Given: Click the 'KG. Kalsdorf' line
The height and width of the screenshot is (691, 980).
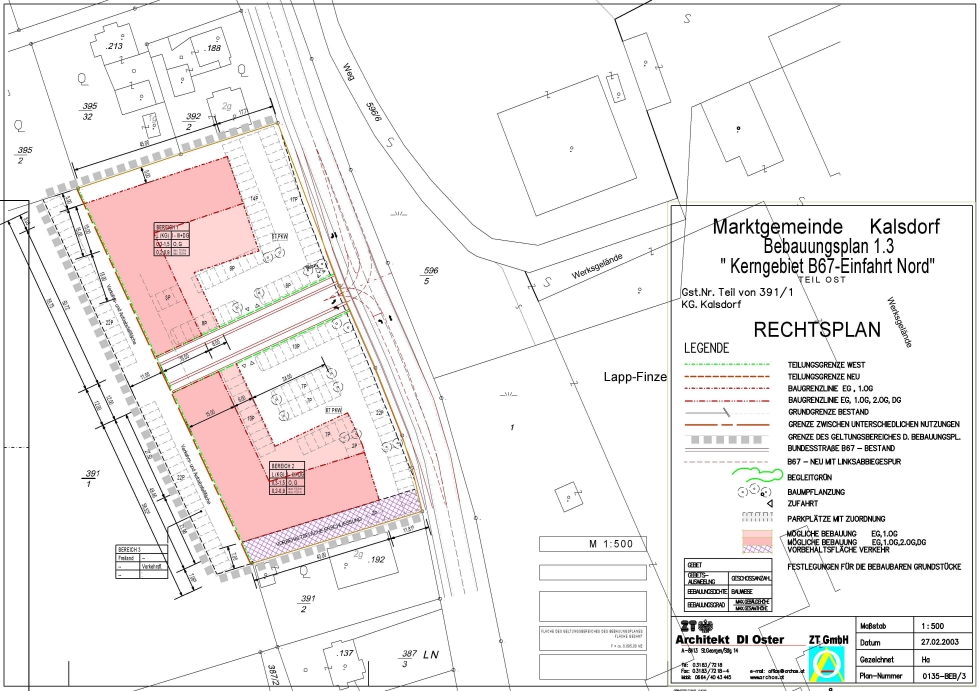Looking at the screenshot, I should [711, 305].
